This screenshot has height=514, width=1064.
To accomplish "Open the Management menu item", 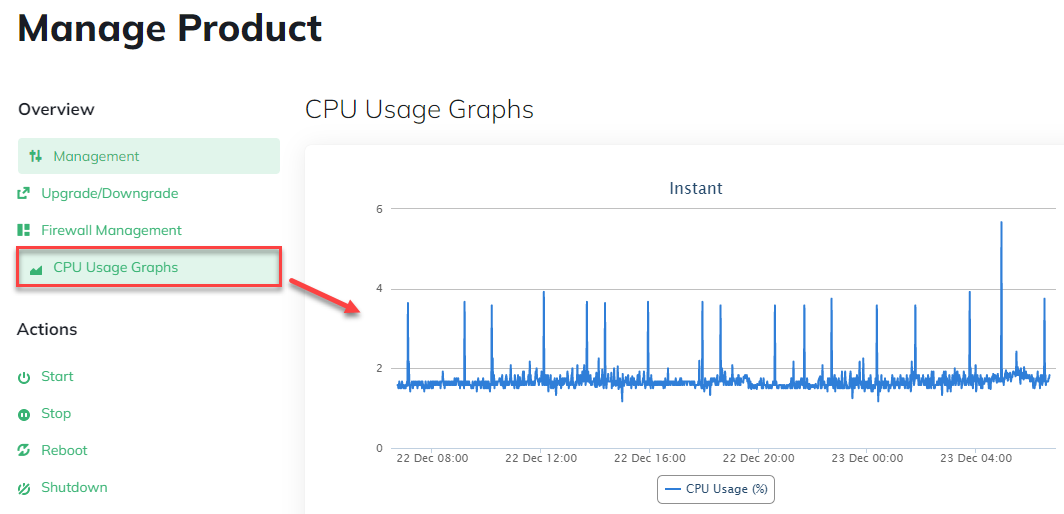I will click(96, 156).
